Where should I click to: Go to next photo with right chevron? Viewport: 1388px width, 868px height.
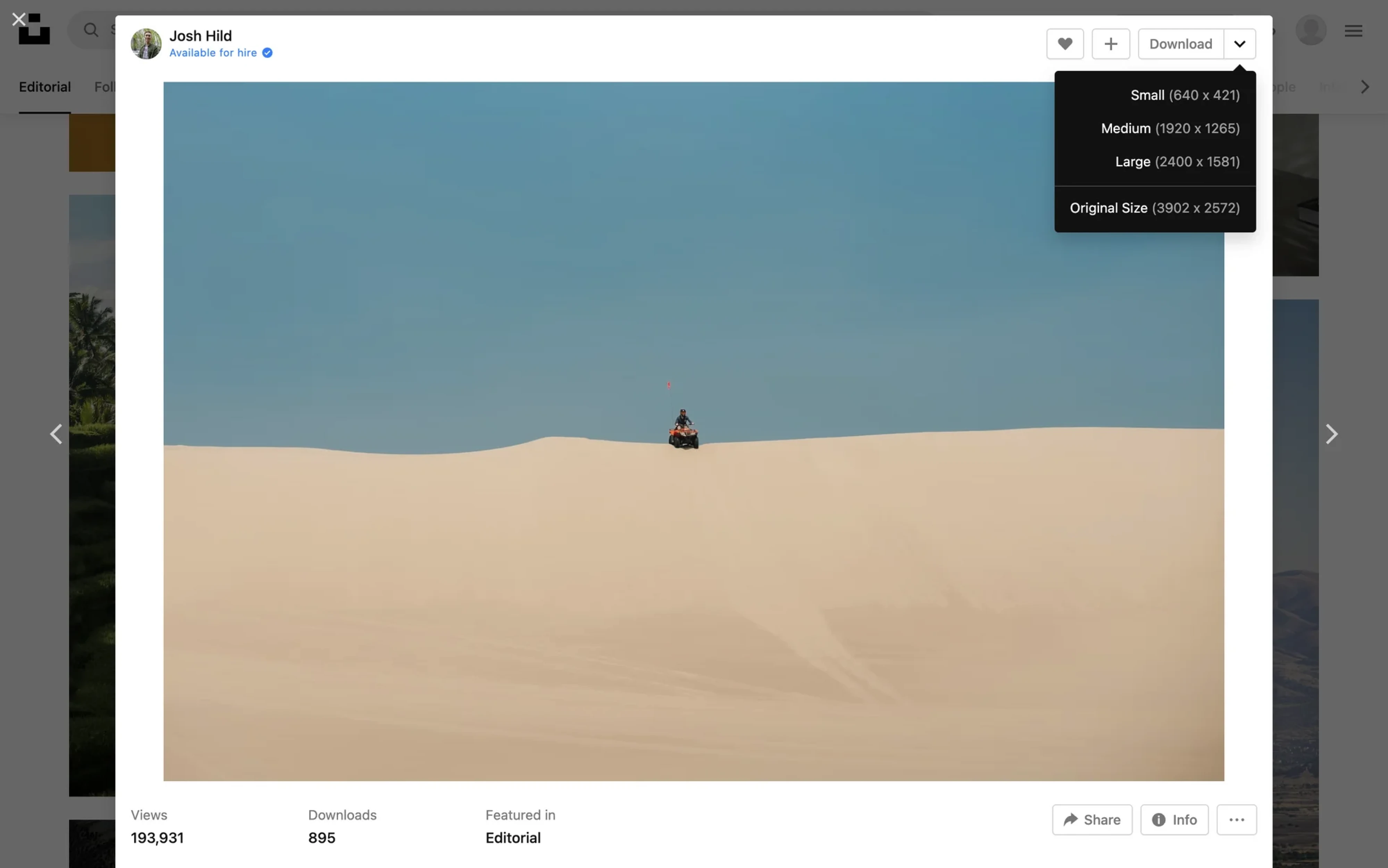pyautogui.click(x=1332, y=434)
